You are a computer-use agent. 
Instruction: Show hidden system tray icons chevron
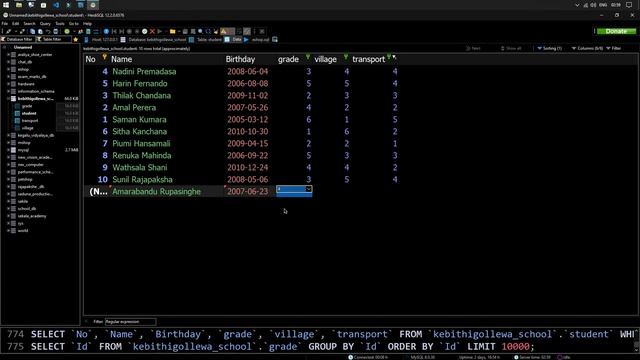[x=577, y=5]
